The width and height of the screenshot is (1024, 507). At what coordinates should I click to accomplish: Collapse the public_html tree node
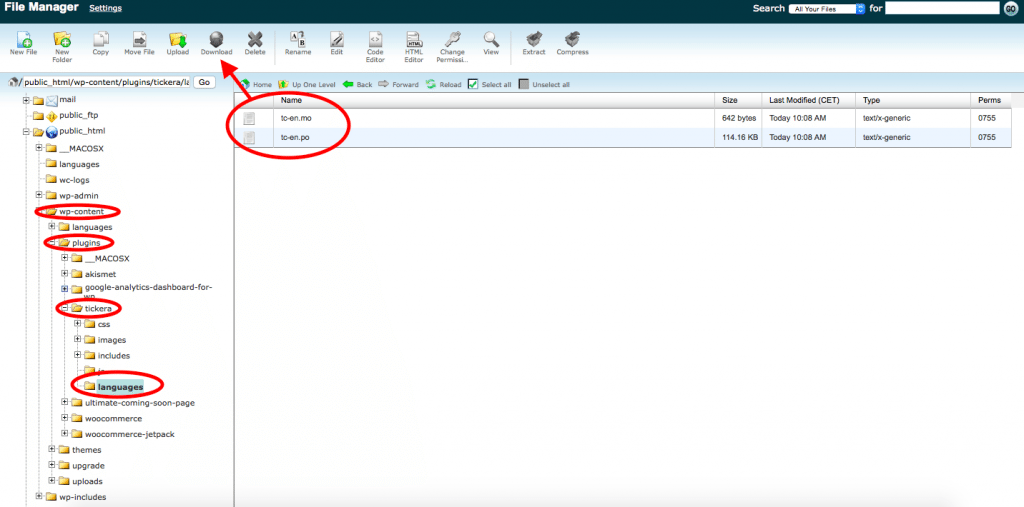point(27,131)
